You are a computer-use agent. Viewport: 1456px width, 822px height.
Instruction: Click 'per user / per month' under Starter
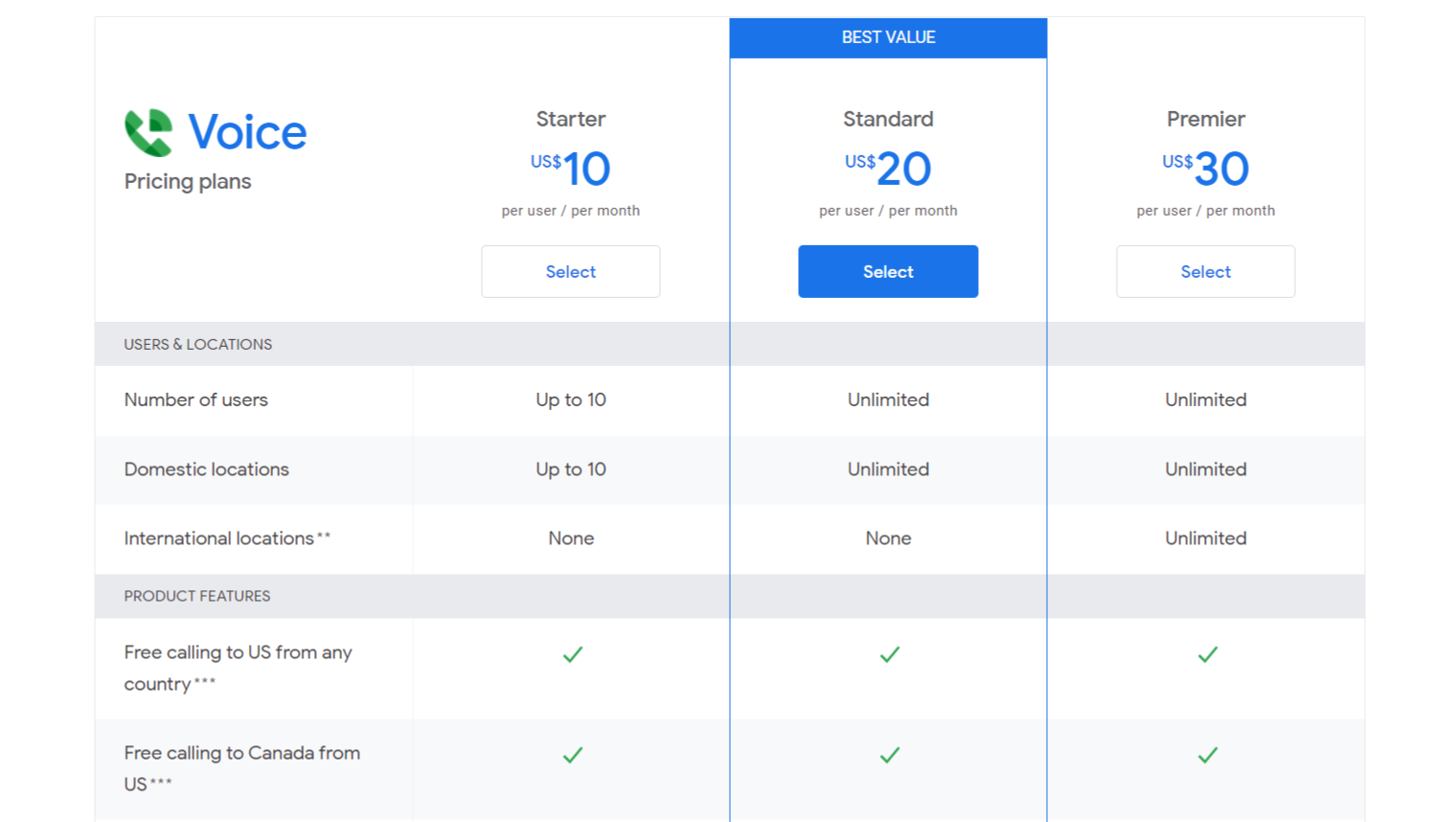pyautogui.click(x=571, y=211)
